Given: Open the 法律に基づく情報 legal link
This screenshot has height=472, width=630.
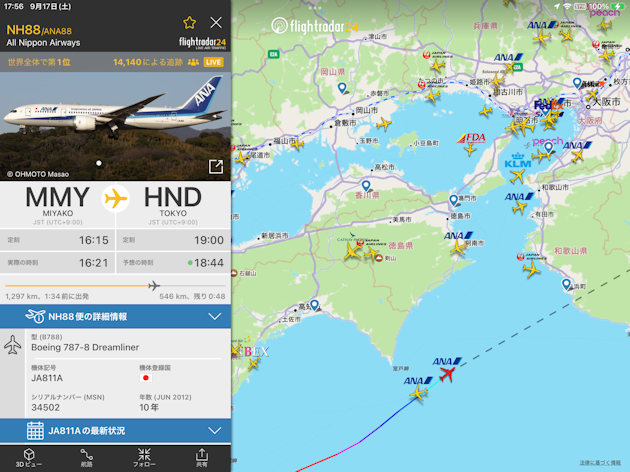Looking at the screenshot, I should point(600,463).
